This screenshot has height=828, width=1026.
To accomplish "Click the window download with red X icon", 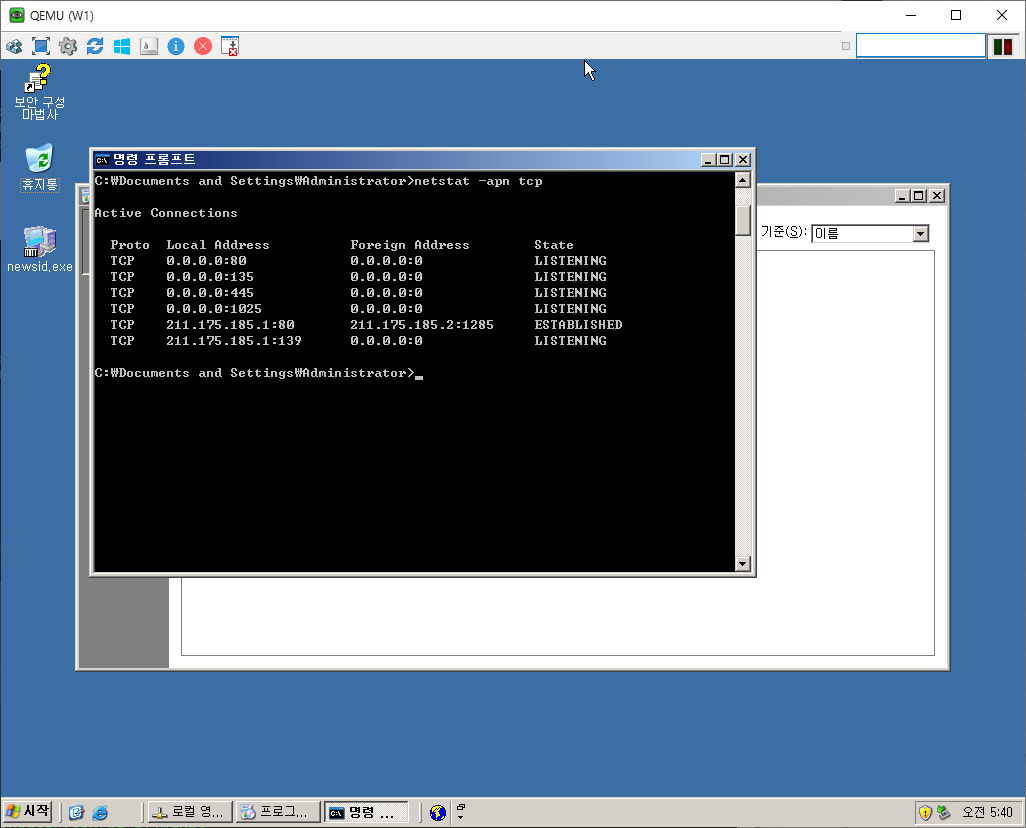I will 230,46.
